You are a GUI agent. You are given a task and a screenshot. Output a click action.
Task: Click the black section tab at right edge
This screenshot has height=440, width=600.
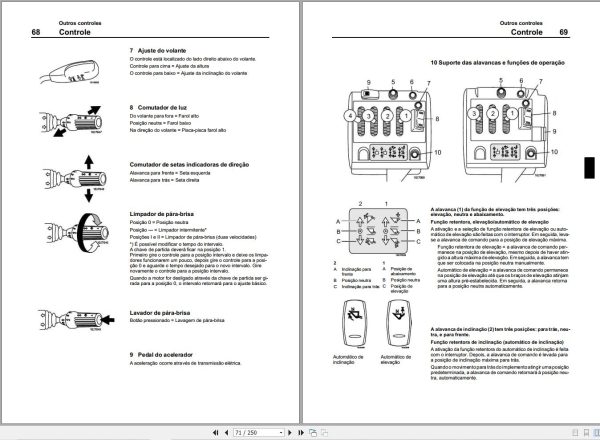(x=589, y=168)
